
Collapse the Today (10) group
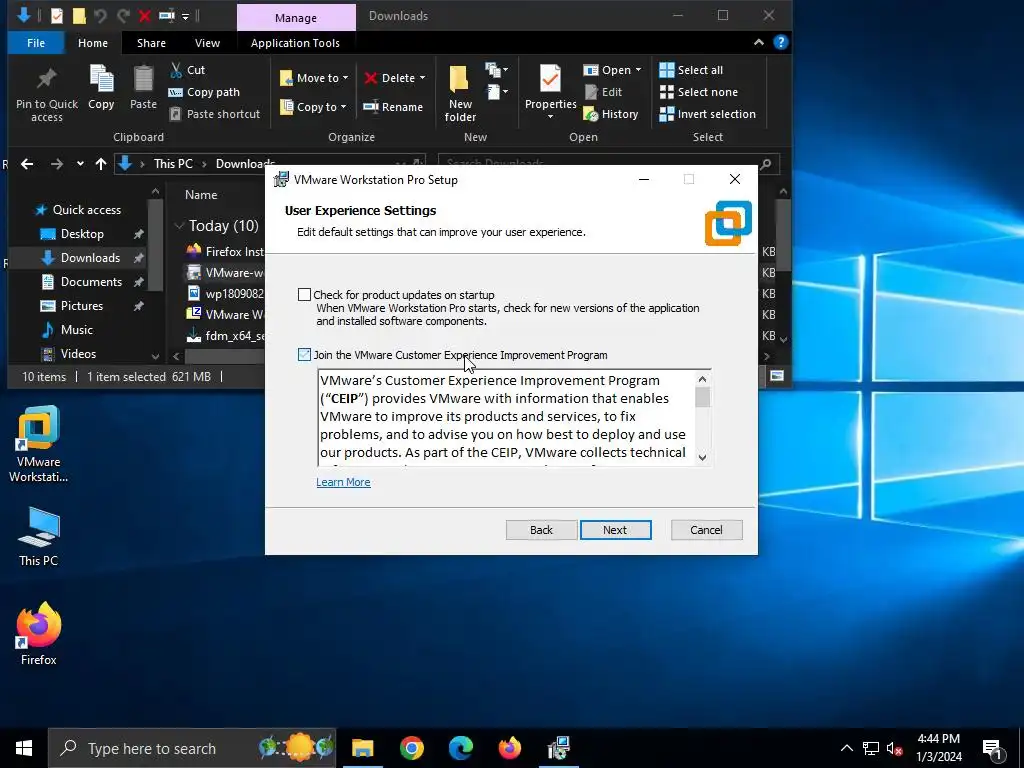click(x=179, y=226)
